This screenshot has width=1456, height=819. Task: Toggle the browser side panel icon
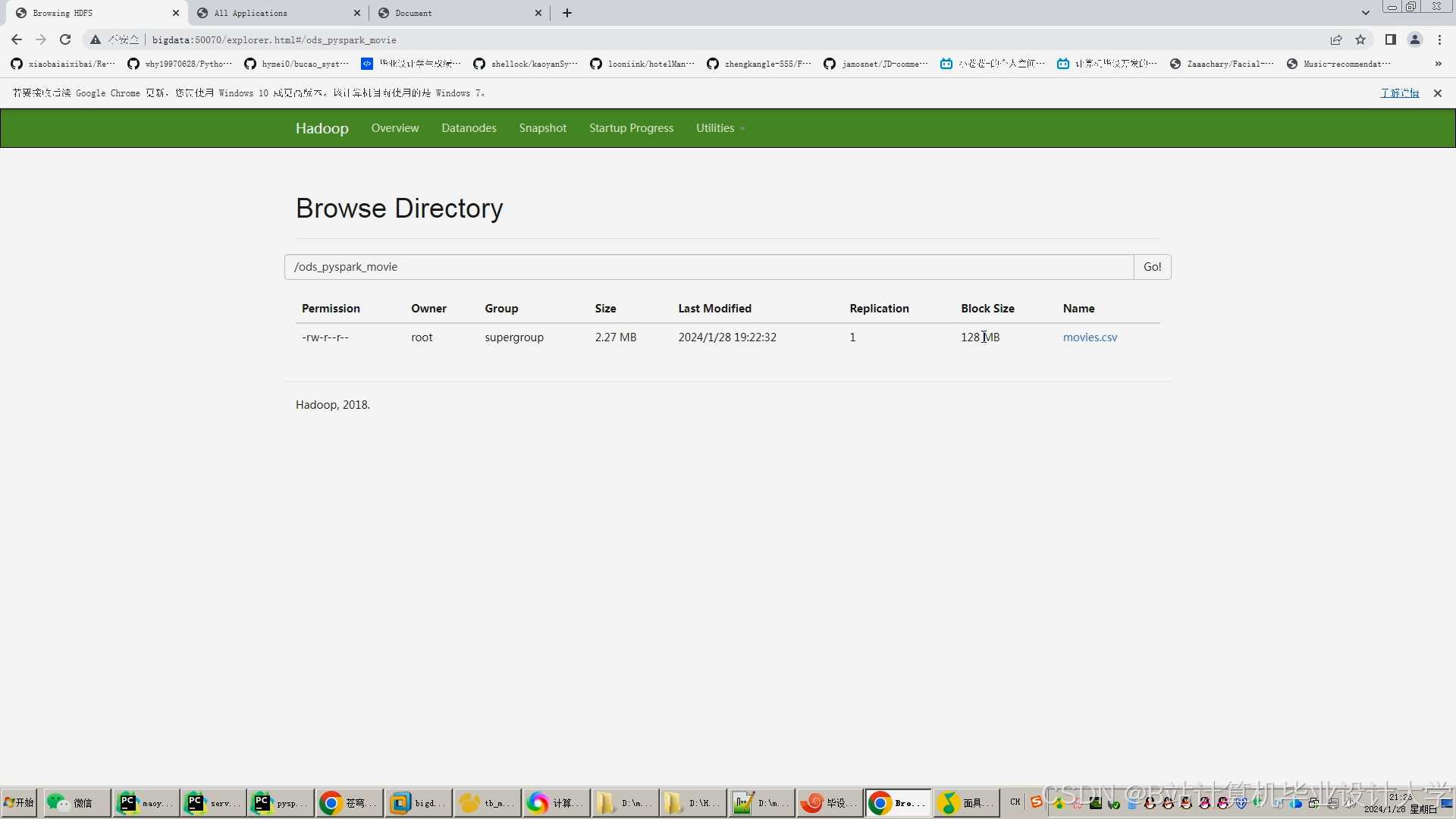tap(1391, 39)
